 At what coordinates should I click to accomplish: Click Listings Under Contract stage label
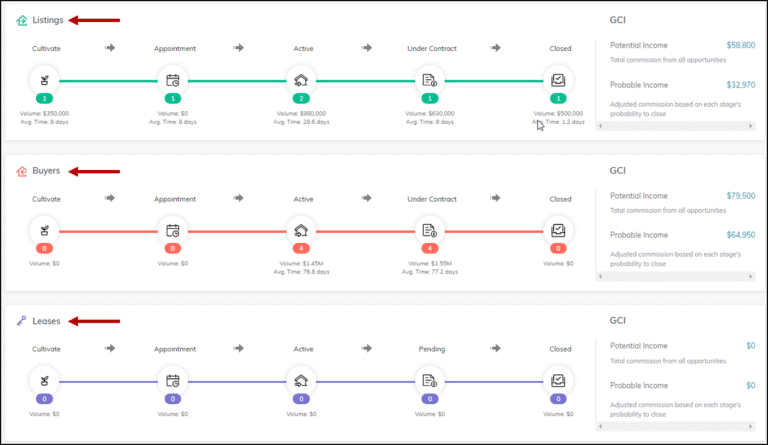432,48
